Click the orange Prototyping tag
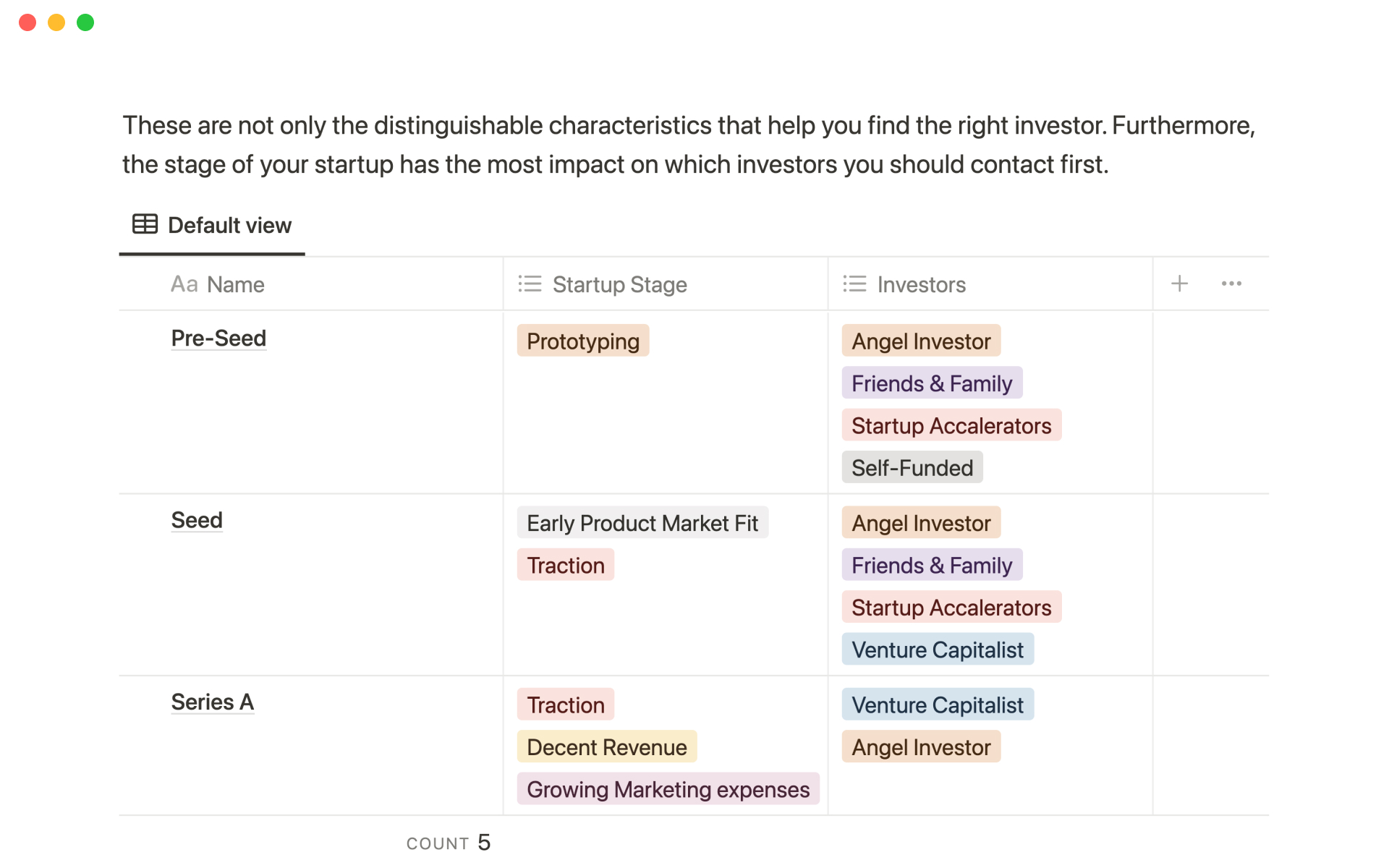Image resolution: width=1389 pixels, height=868 pixels. point(583,341)
